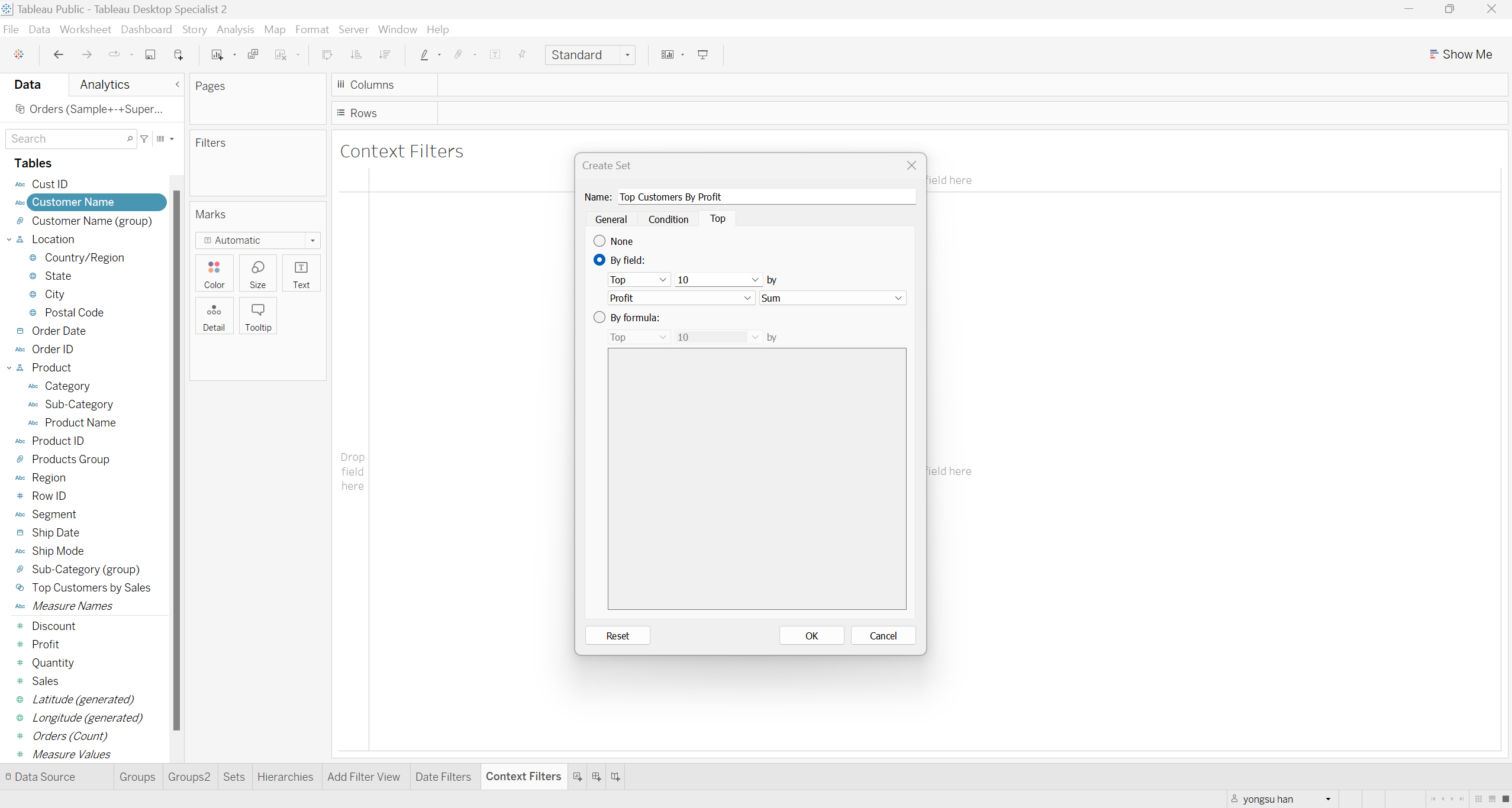Viewport: 1512px width, 808px height.
Task: Click the Undo back arrow
Action: pos(58,54)
